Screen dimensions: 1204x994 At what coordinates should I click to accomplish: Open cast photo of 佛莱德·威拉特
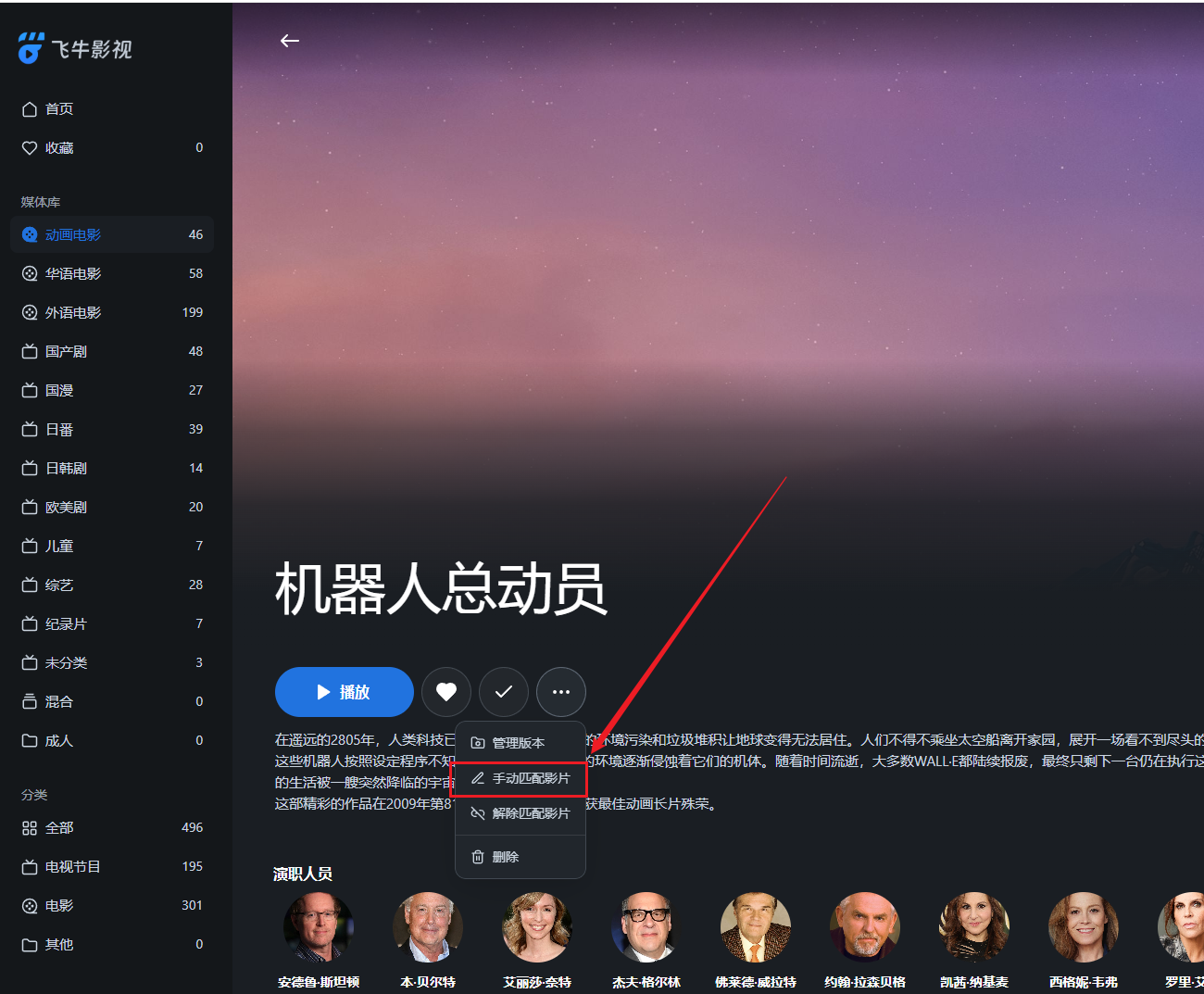coord(756,927)
